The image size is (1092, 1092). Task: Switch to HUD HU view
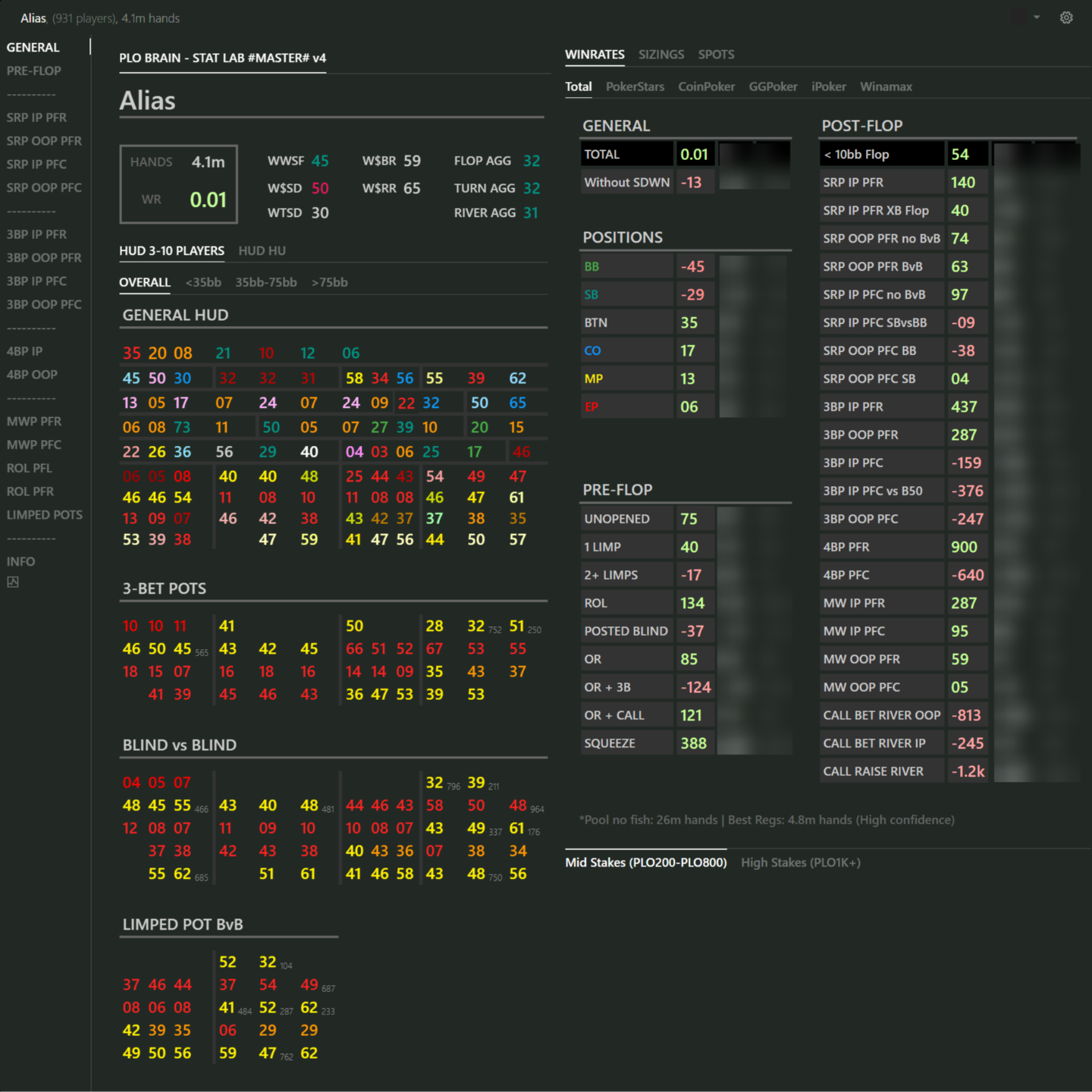[x=262, y=250]
